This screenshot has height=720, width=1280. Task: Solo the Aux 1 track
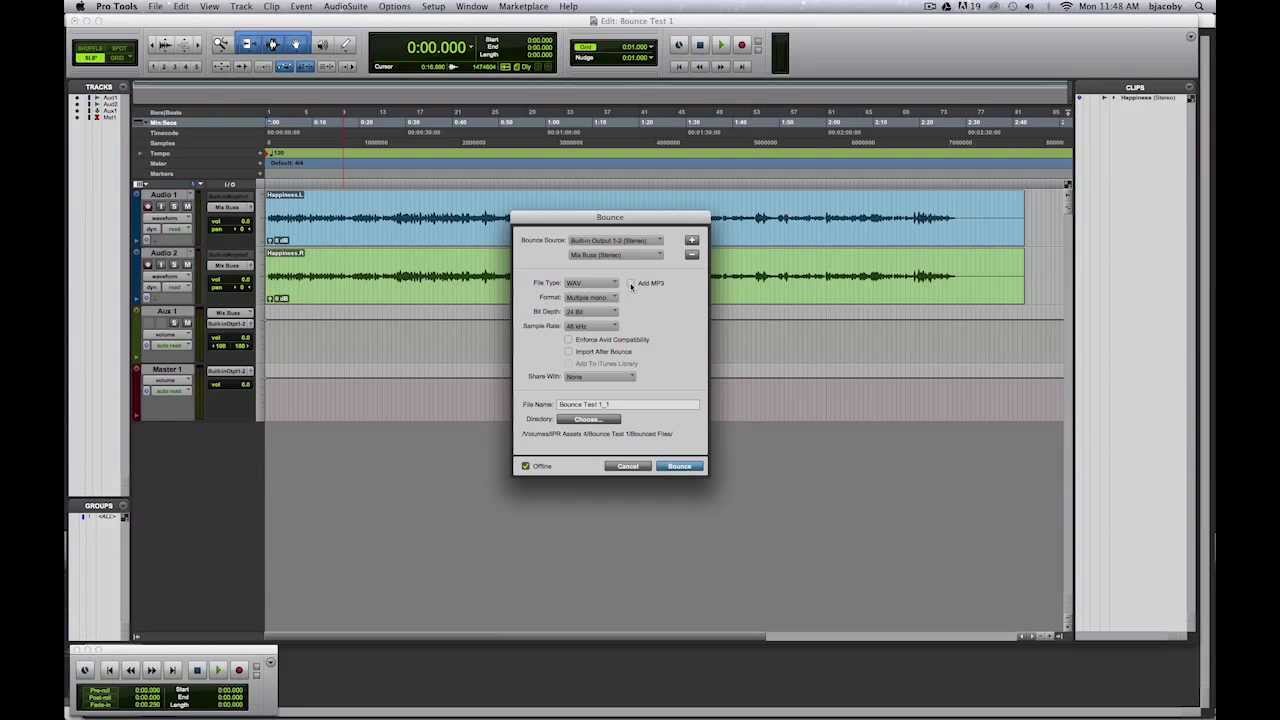pyautogui.click(x=174, y=323)
